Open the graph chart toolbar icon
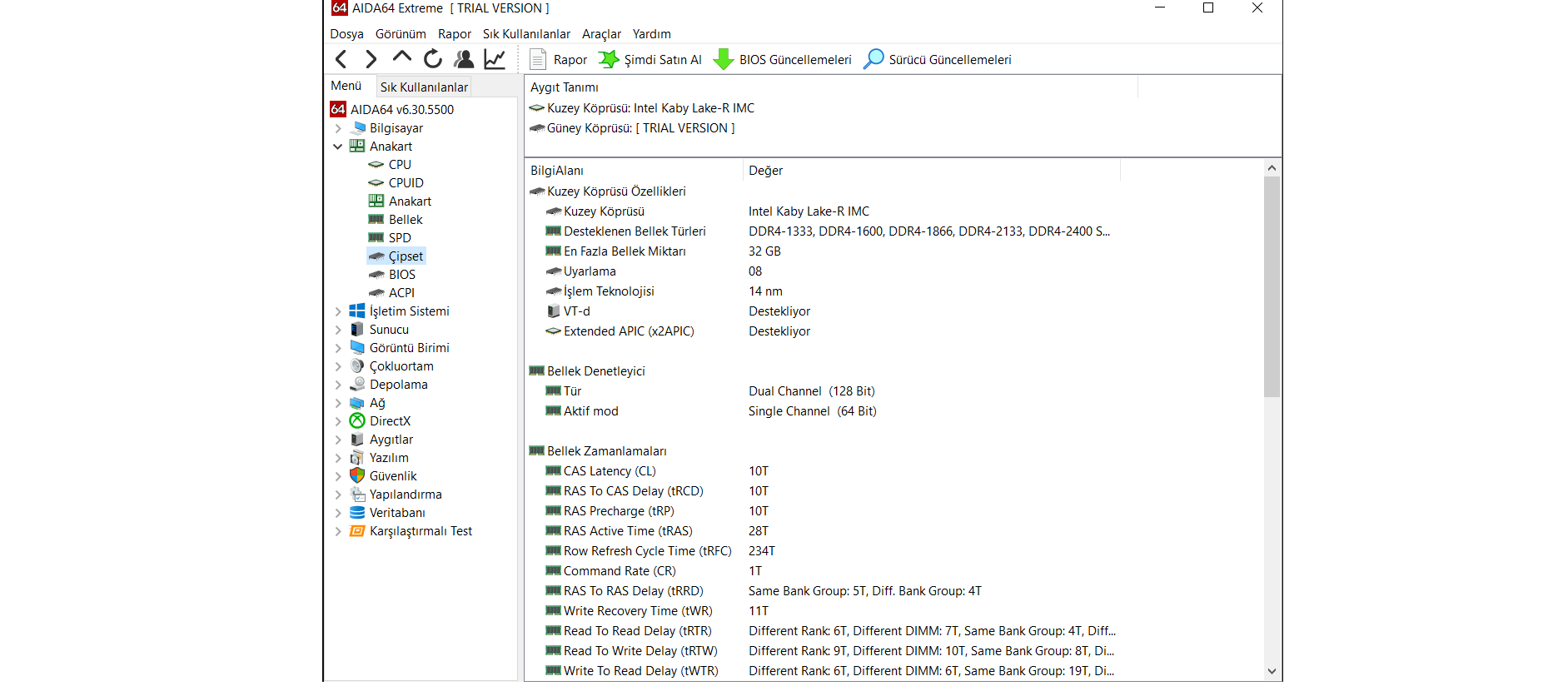The image size is (1568, 691). point(495,59)
